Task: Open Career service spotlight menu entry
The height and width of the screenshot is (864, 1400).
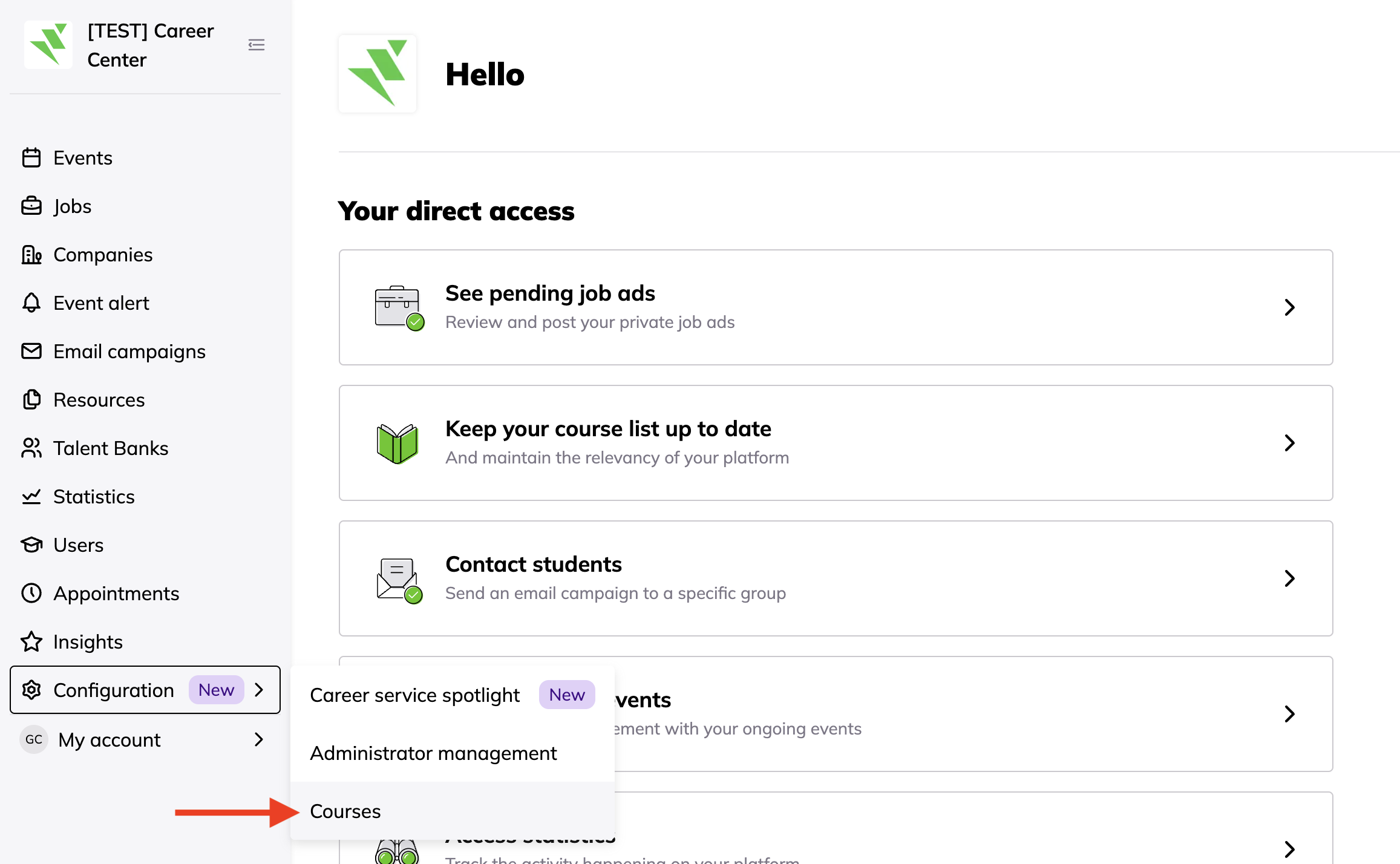Action: 415,695
